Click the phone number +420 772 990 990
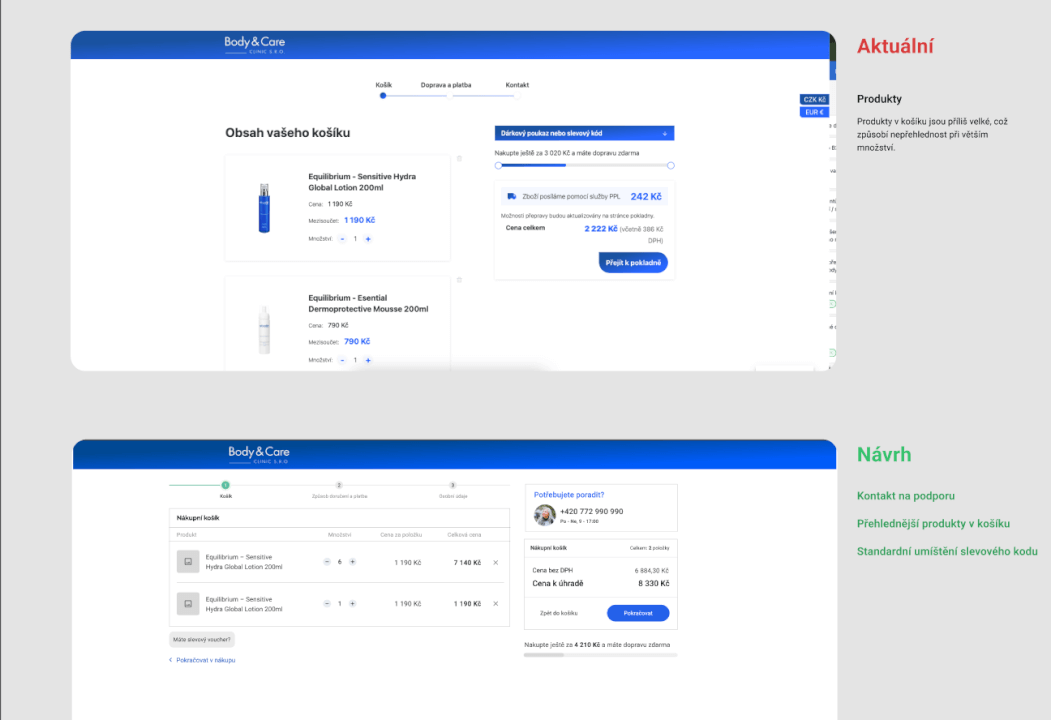 pyautogui.click(x=591, y=511)
